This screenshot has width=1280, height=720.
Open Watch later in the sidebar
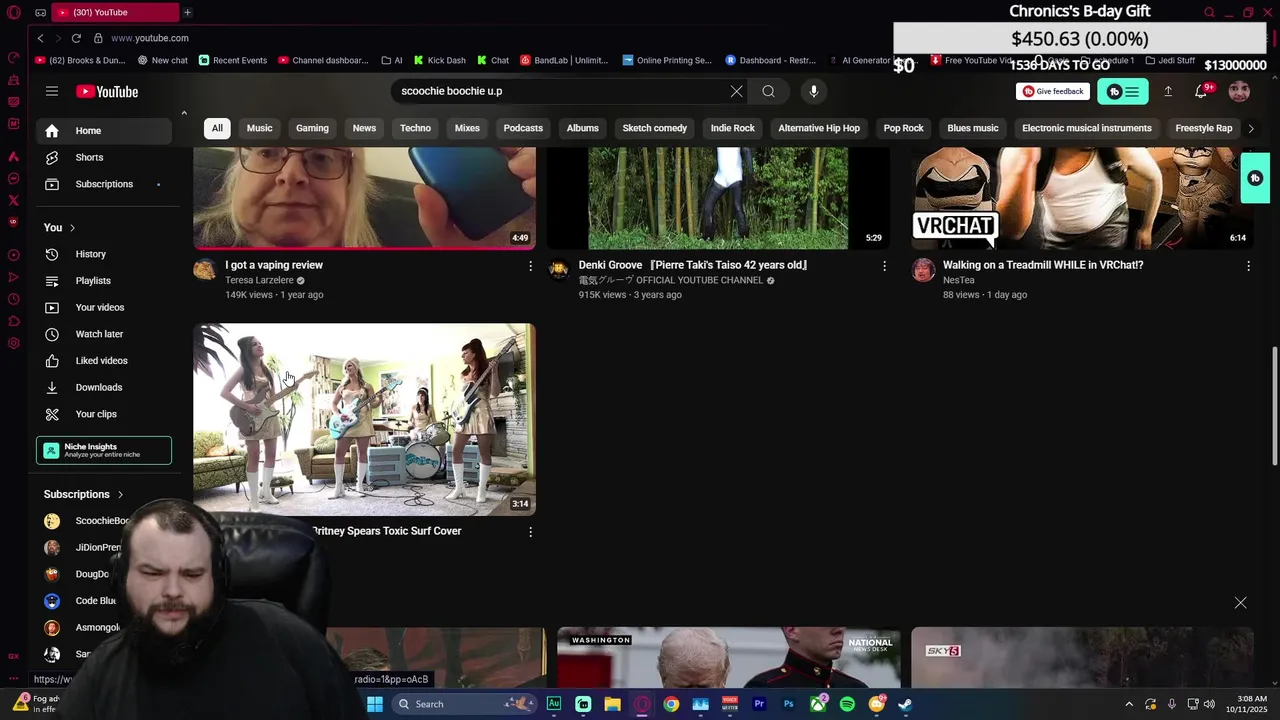point(104,334)
